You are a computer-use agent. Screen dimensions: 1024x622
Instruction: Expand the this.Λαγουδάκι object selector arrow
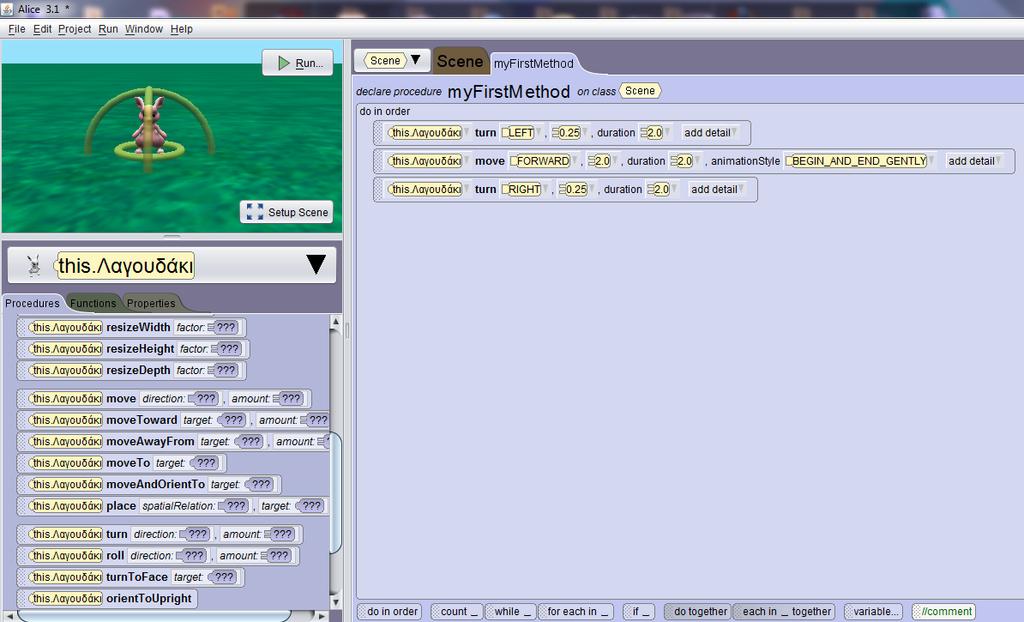[316, 265]
